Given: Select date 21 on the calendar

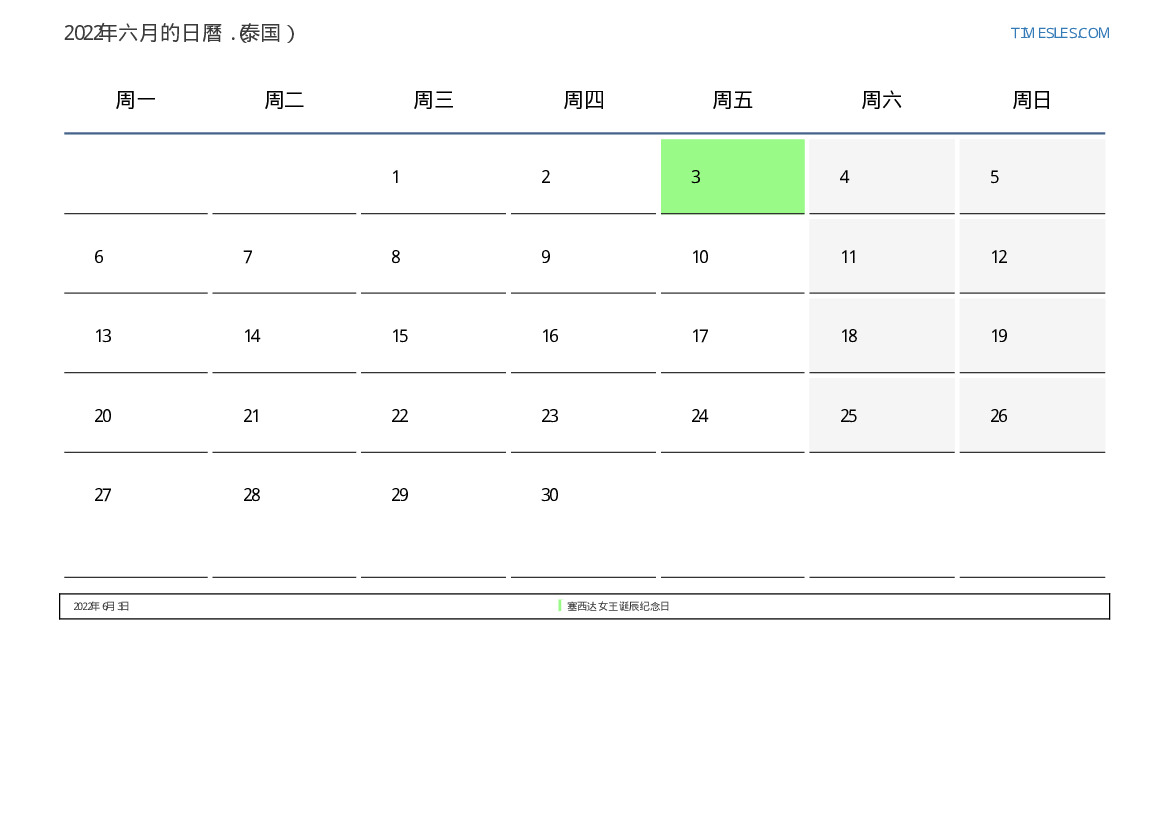Looking at the screenshot, I should (284, 416).
